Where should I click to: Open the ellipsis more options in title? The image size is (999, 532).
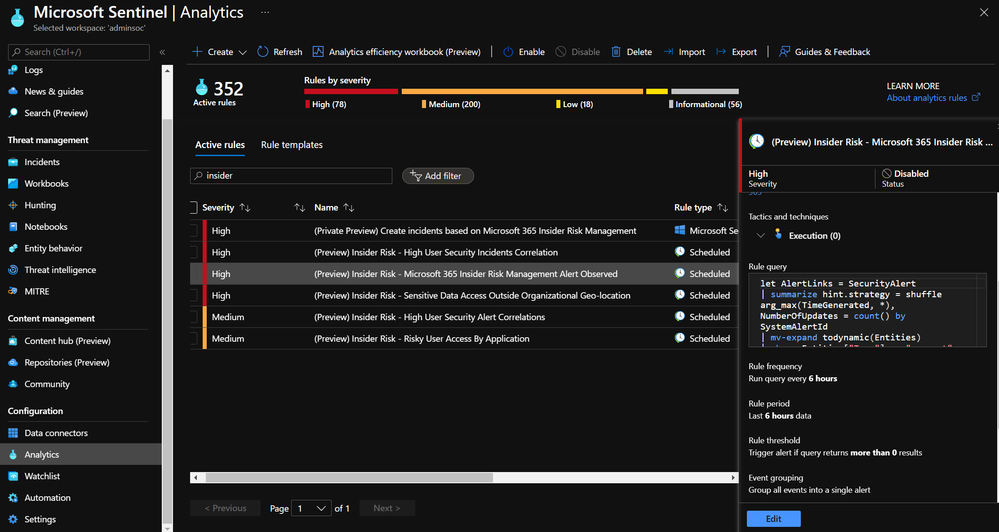(265, 13)
